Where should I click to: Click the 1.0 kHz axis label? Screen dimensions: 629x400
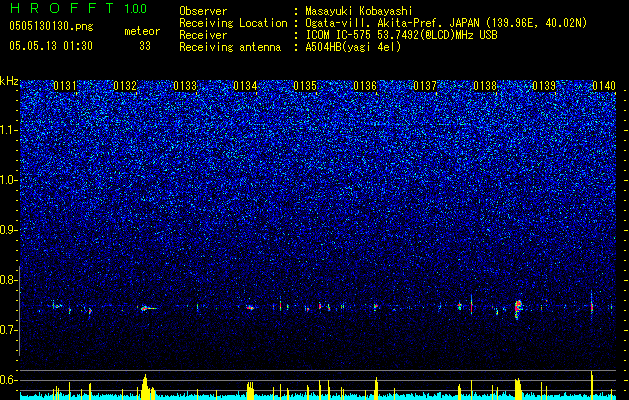click(x=9, y=180)
